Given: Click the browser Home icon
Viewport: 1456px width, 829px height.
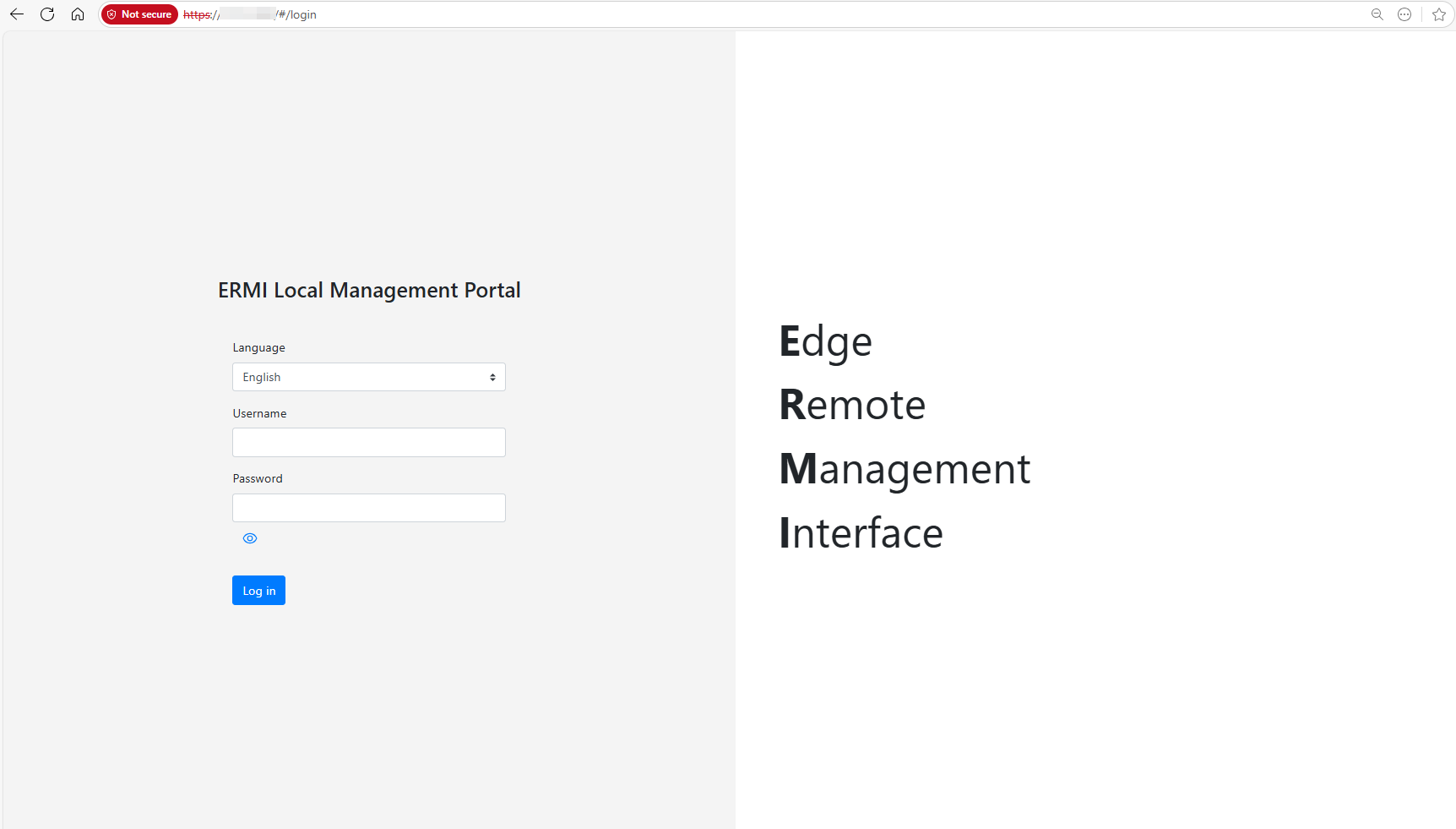Looking at the screenshot, I should (78, 14).
